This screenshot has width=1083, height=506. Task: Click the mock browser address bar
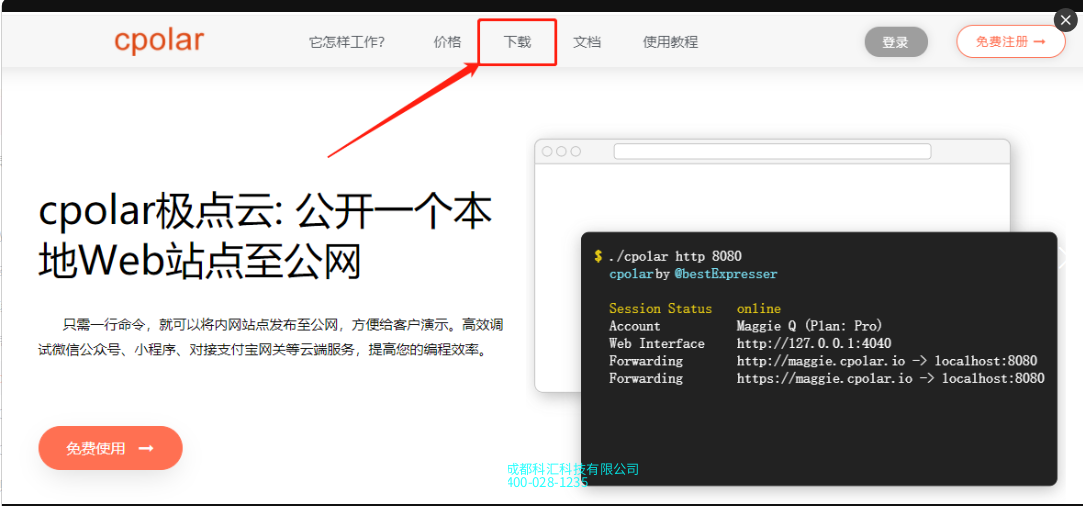coord(772,151)
